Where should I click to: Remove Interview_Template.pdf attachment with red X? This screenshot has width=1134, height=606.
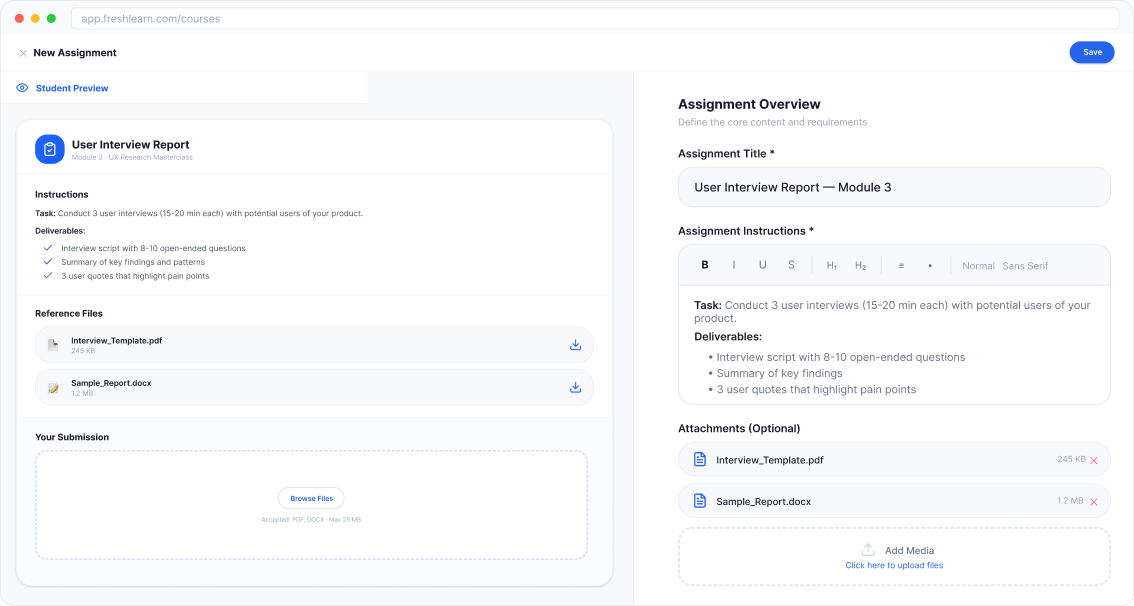(x=1093, y=460)
